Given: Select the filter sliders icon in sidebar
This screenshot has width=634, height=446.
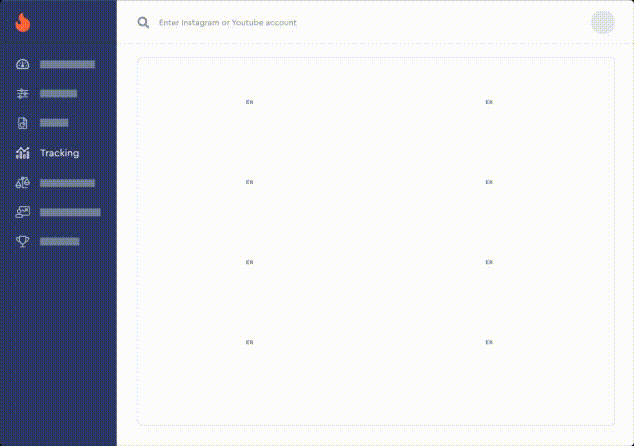Looking at the screenshot, I should (x=23, y=94).
